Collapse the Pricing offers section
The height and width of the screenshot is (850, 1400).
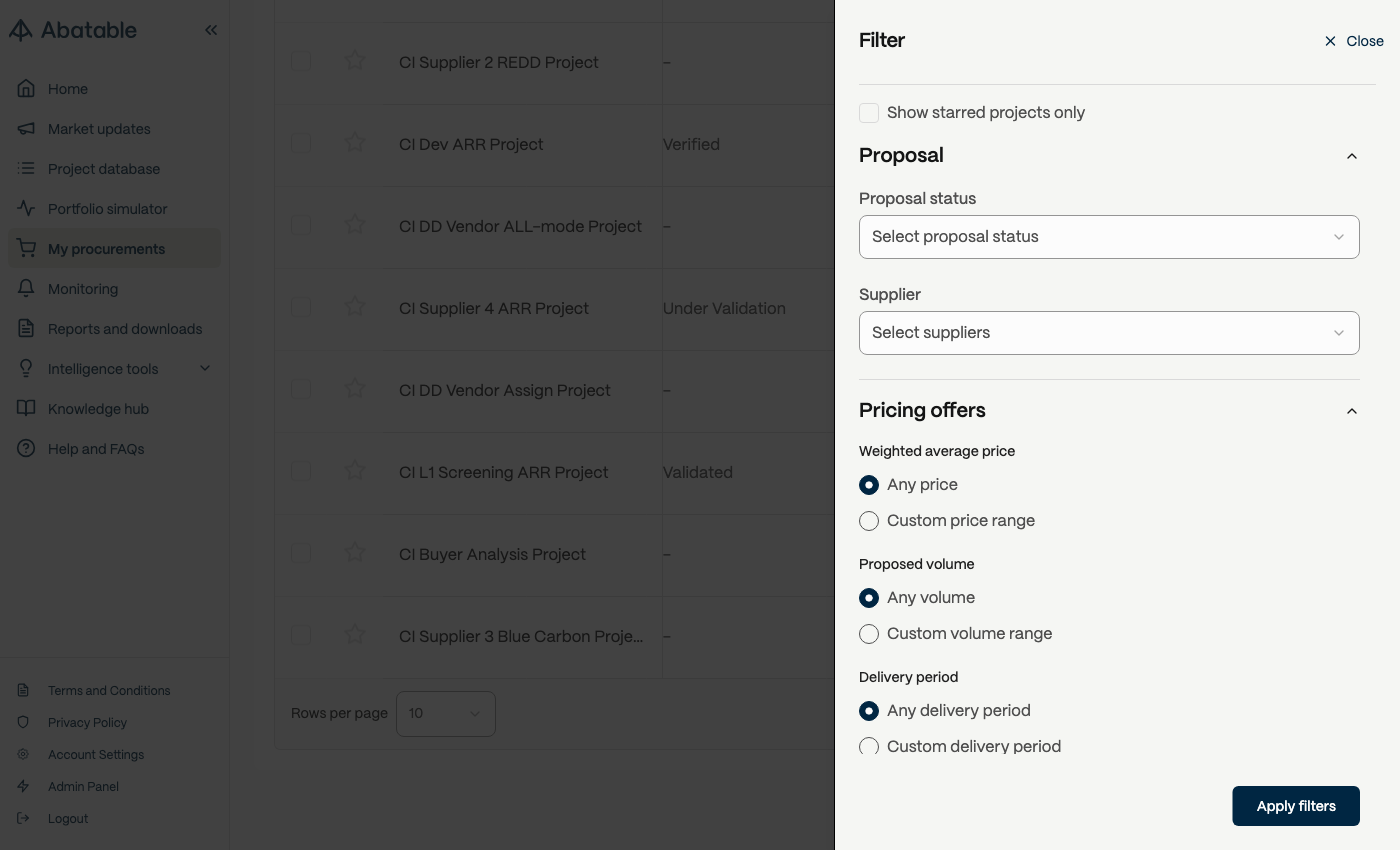click(1352, 411)
